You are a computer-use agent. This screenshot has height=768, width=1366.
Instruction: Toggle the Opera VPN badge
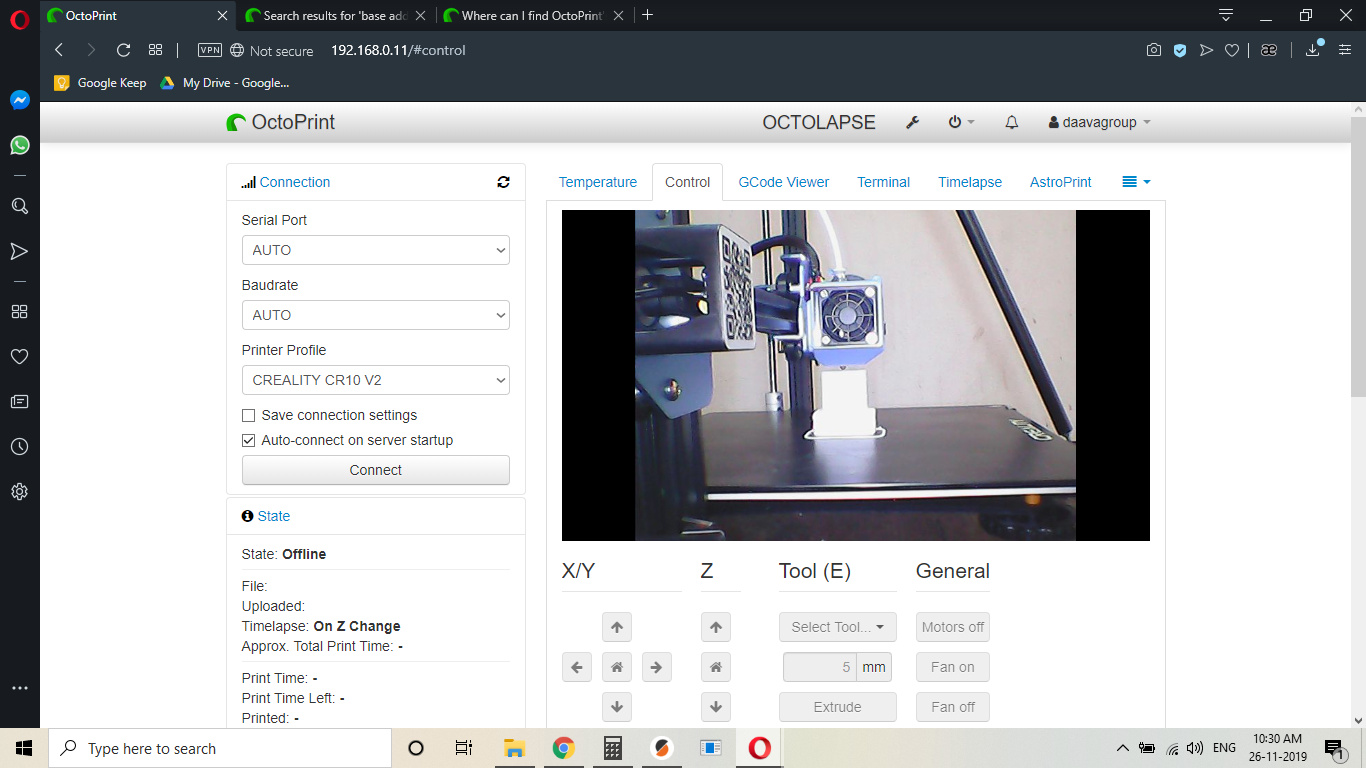click(210, 50)
